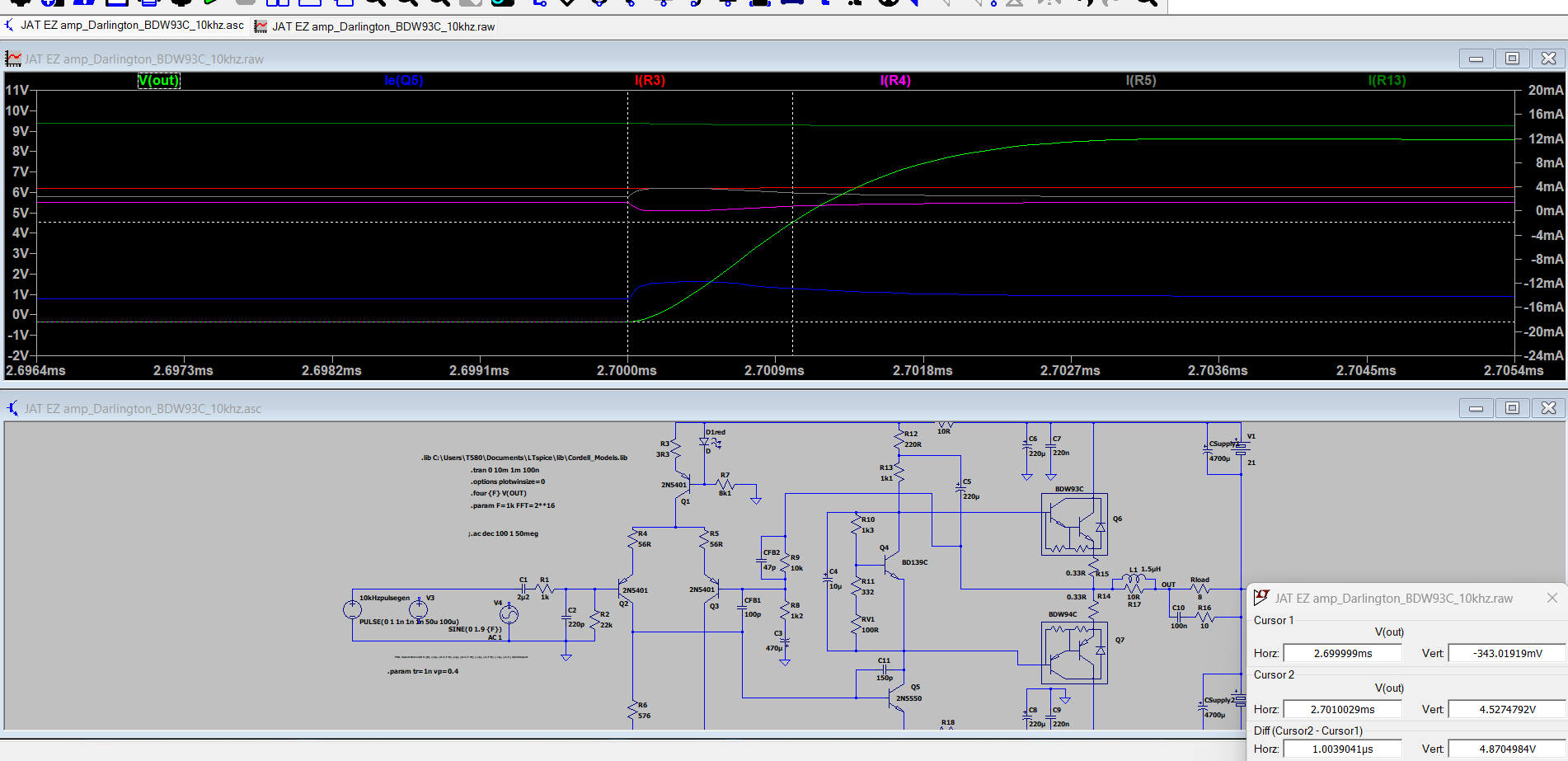Image resolution: width=1568 pixels, height=761 pixels.
Task: Select the BDW94C Darlington transistor Q7
Action: (1074, 652)
